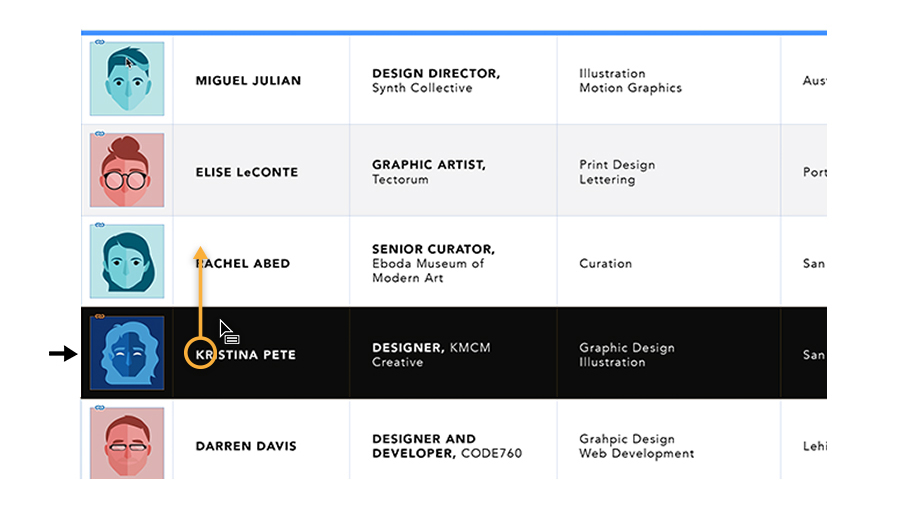Select Miguel Julian's avatar image

(x=127, y=80)
